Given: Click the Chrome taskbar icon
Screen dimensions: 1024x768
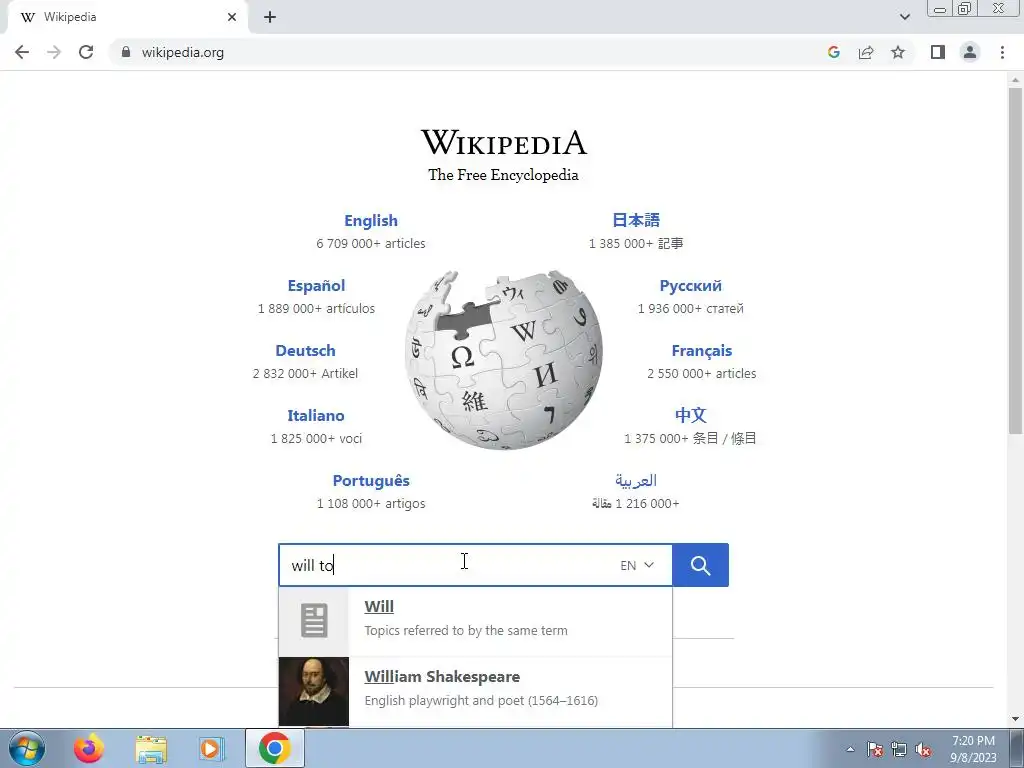Looking at the screenshot, I should point(274,748).
